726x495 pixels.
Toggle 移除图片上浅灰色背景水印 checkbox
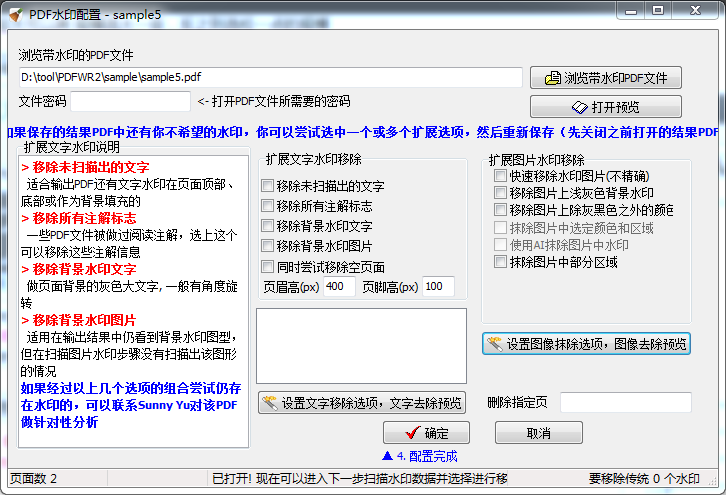point(500,193)
